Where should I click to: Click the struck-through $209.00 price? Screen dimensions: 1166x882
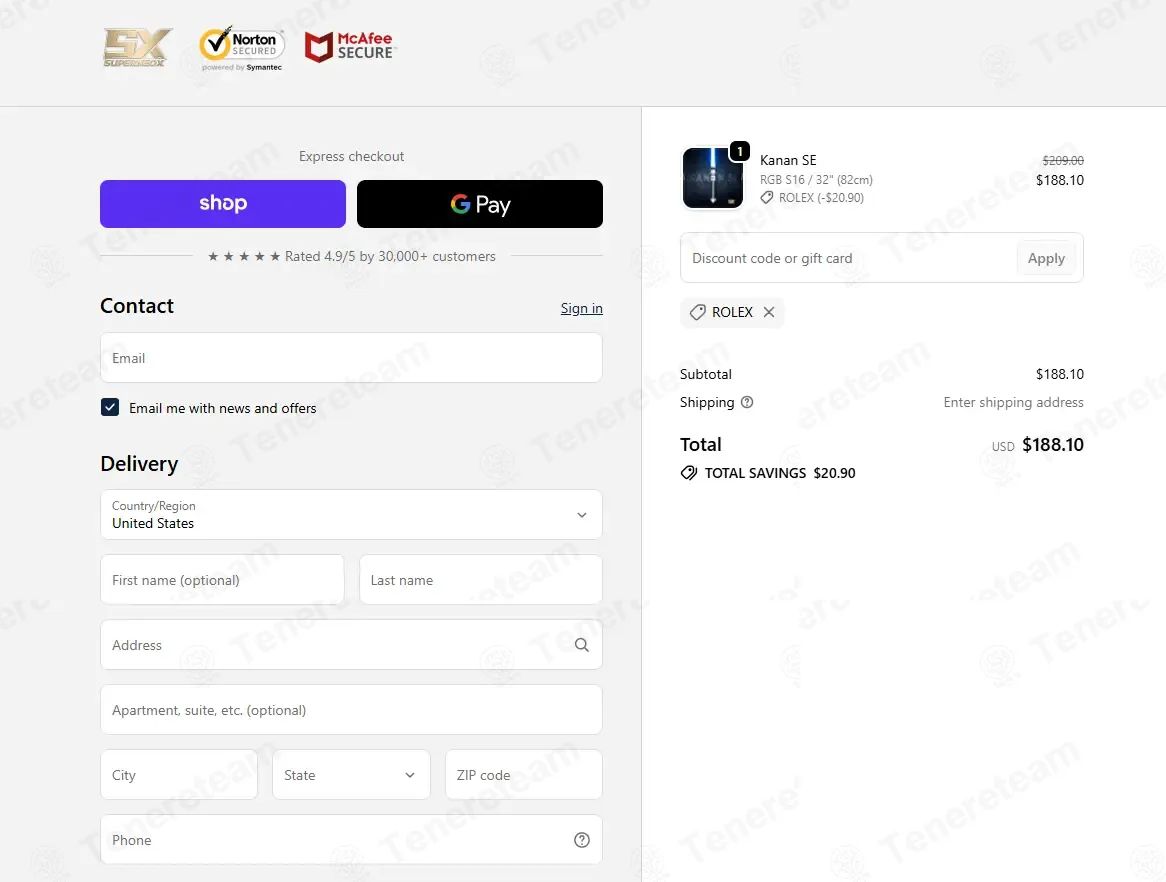[1063, 161]
